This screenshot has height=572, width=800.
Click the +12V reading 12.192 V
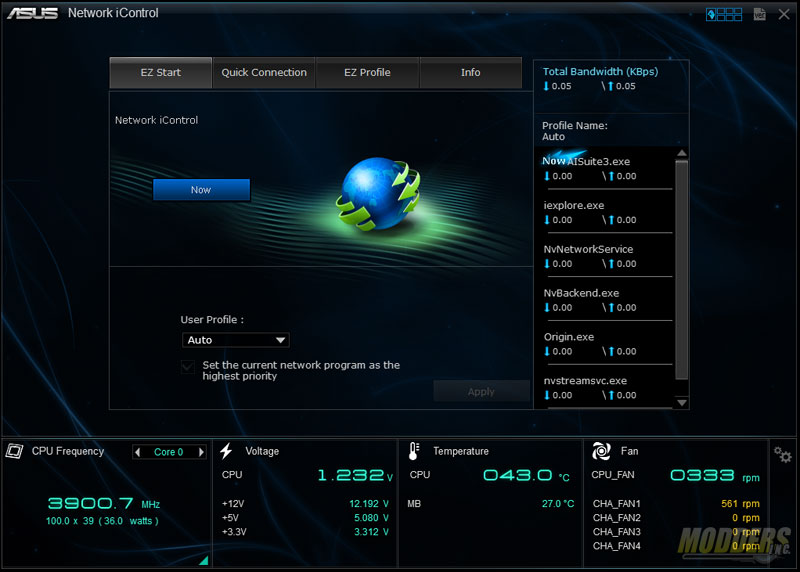click(x=369, y=504)
